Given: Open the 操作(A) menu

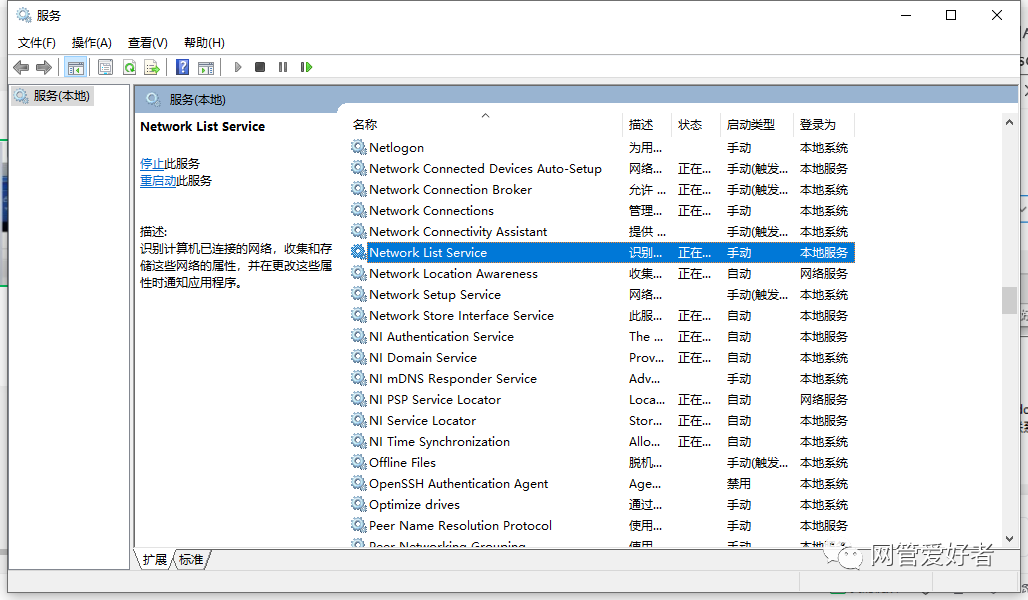Looking at the screenshot, I should coord(91,43).
